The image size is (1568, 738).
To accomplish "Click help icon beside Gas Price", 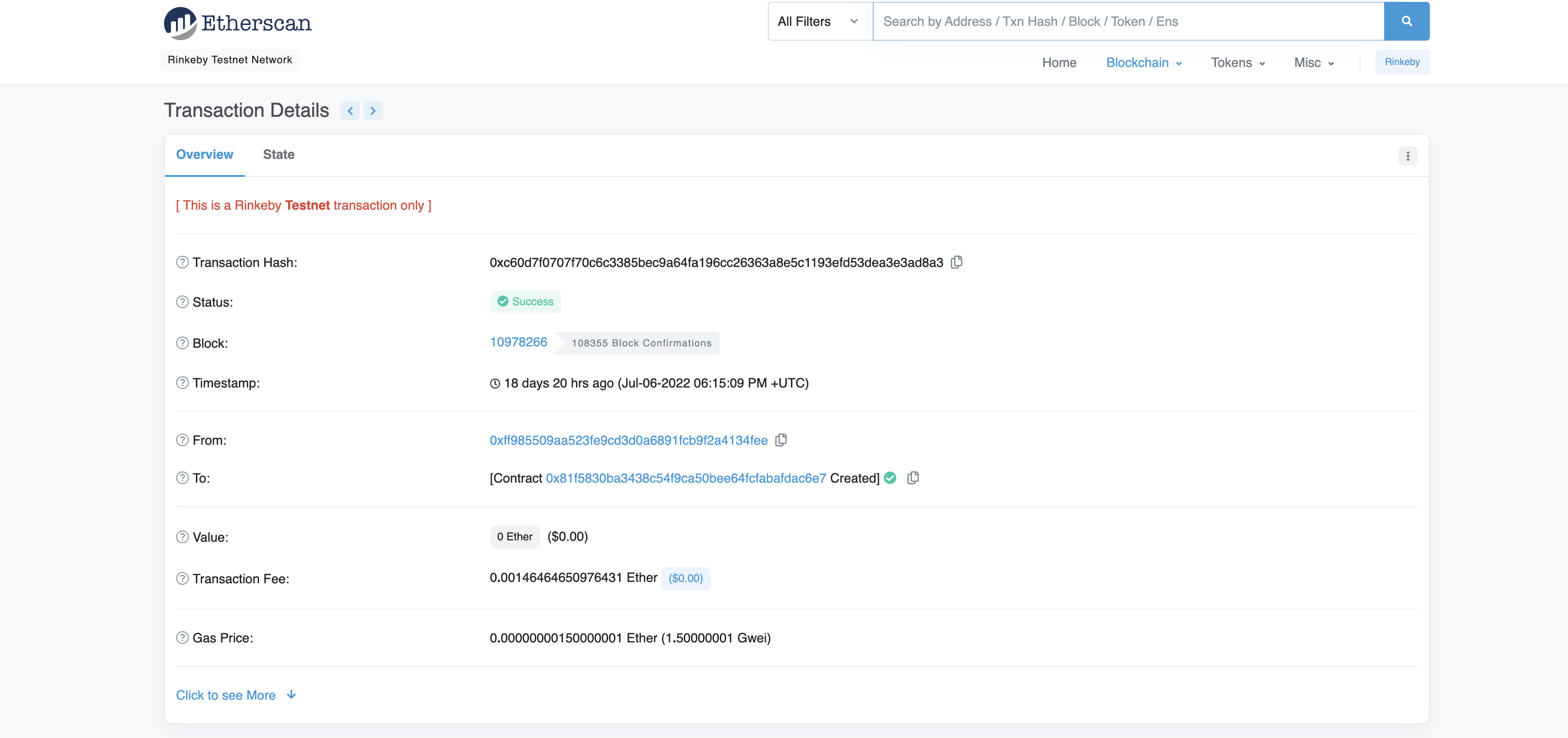I will tap(182, 638).
